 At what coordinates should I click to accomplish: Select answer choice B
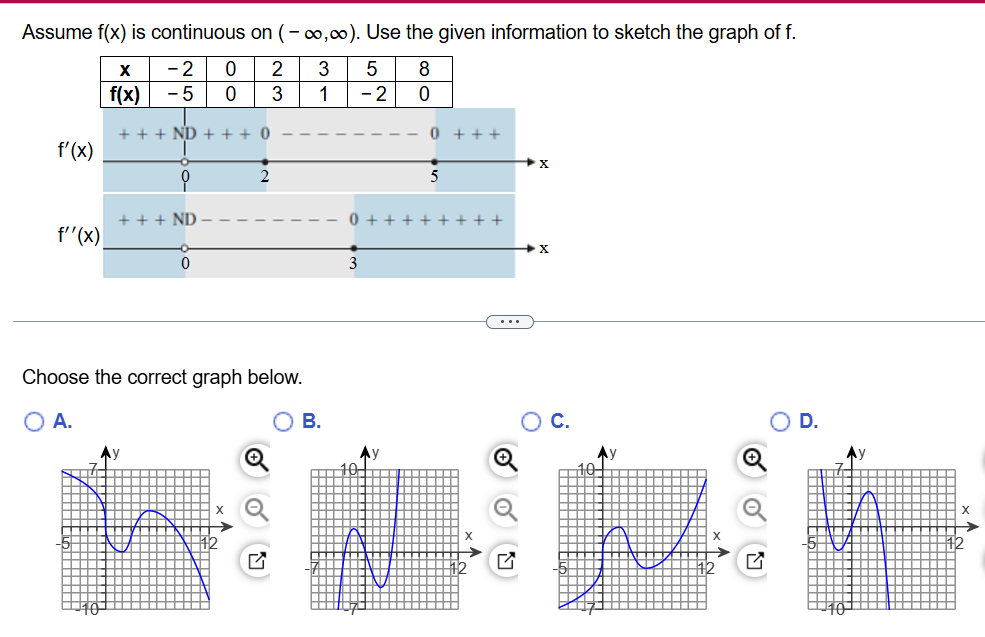[282, 420]
